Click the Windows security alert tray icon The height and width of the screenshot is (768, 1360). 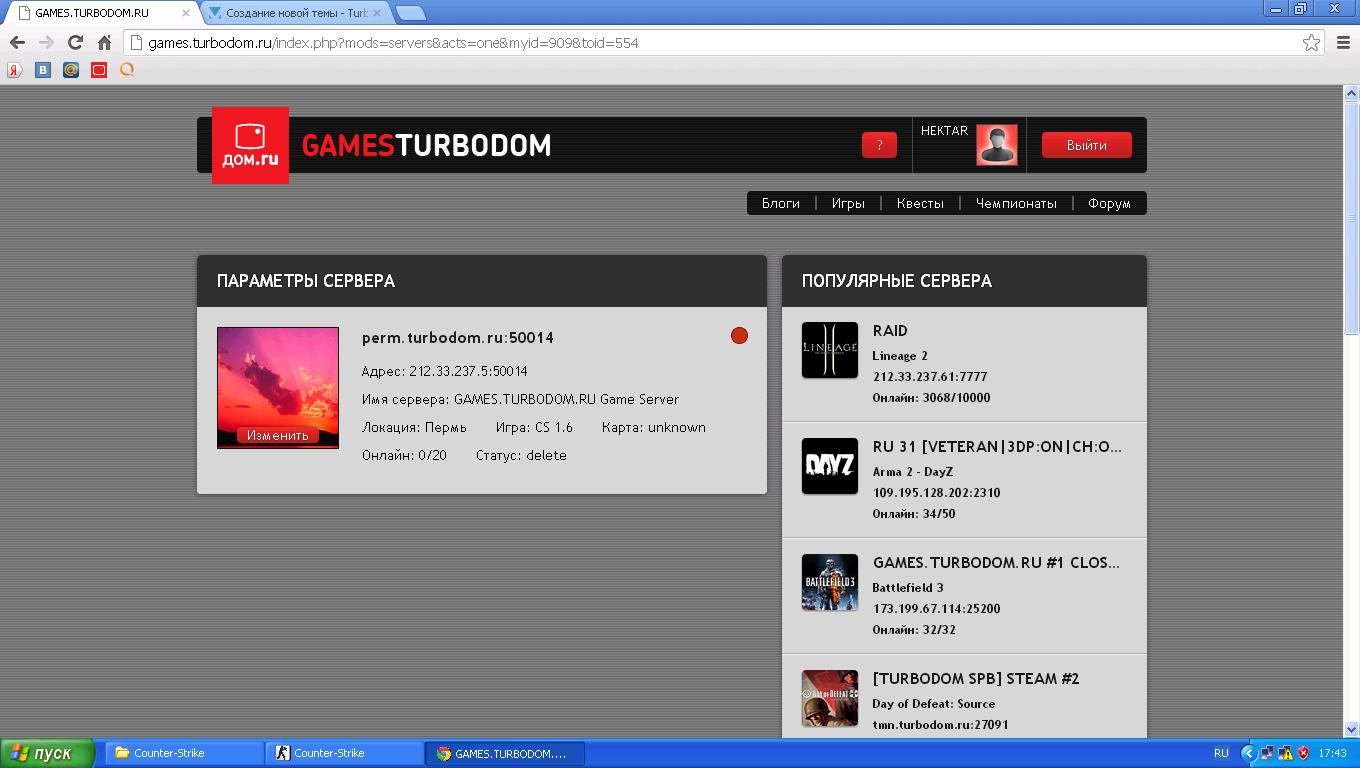(x=1303, y=753)
